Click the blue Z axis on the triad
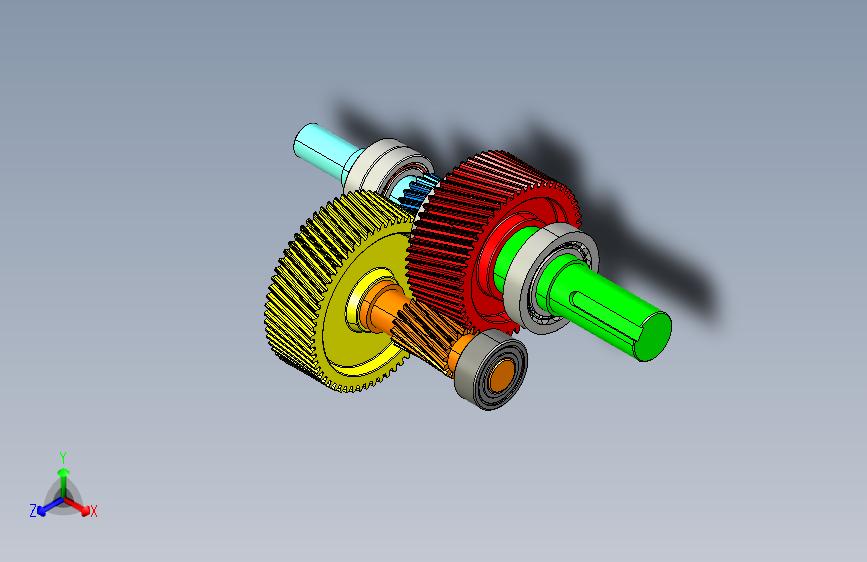Image resolution: width=867 pixels, height=562 pixels. (x=50, y=507)
